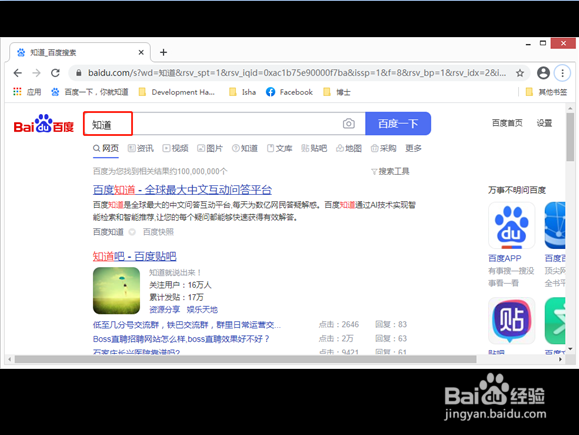The width and height of the screenshot is (579, 435).
Task: Switch to 视频 tab
Action: 175,148
